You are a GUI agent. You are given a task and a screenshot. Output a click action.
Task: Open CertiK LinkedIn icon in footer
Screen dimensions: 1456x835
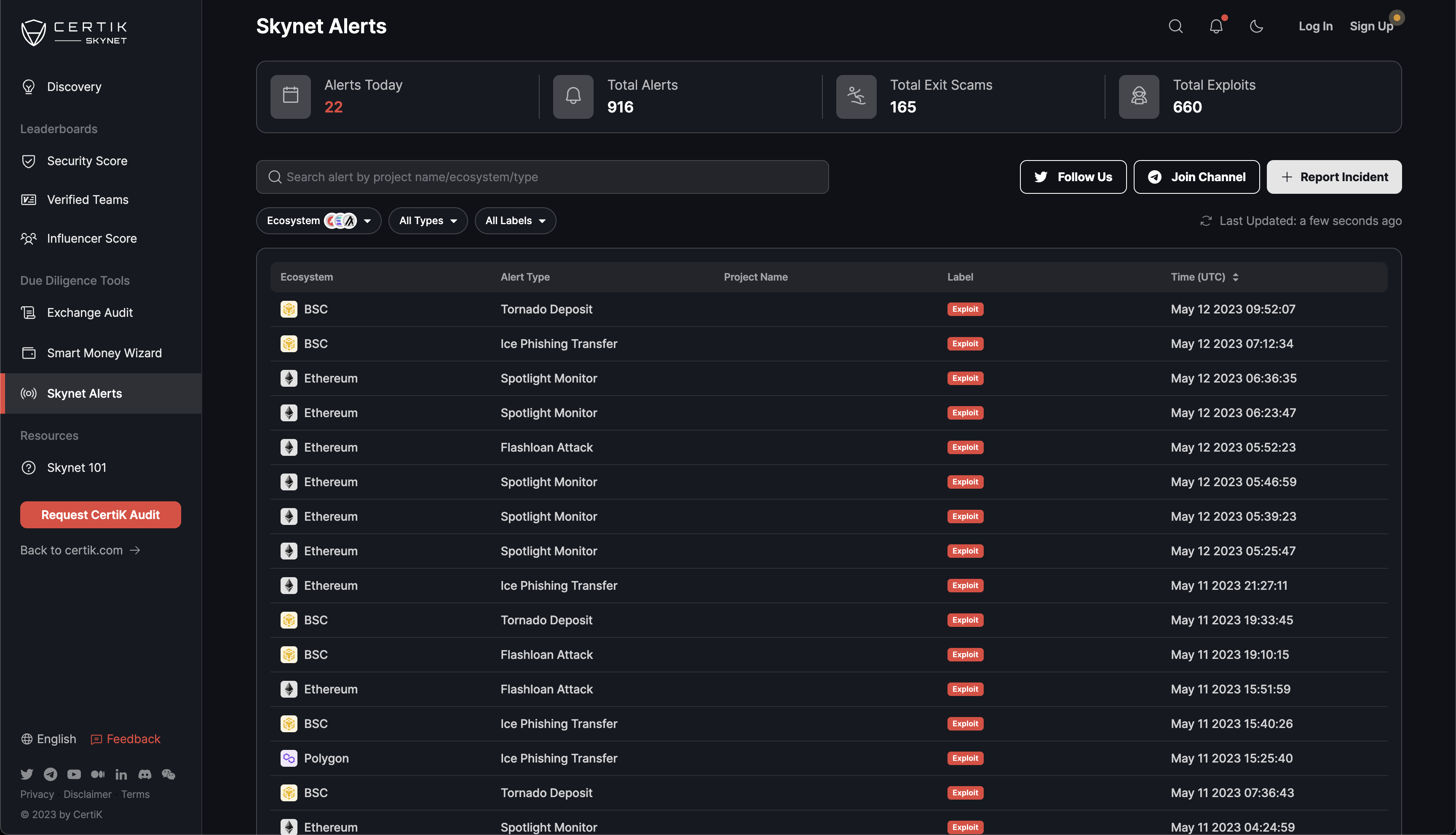pos(121,774)
